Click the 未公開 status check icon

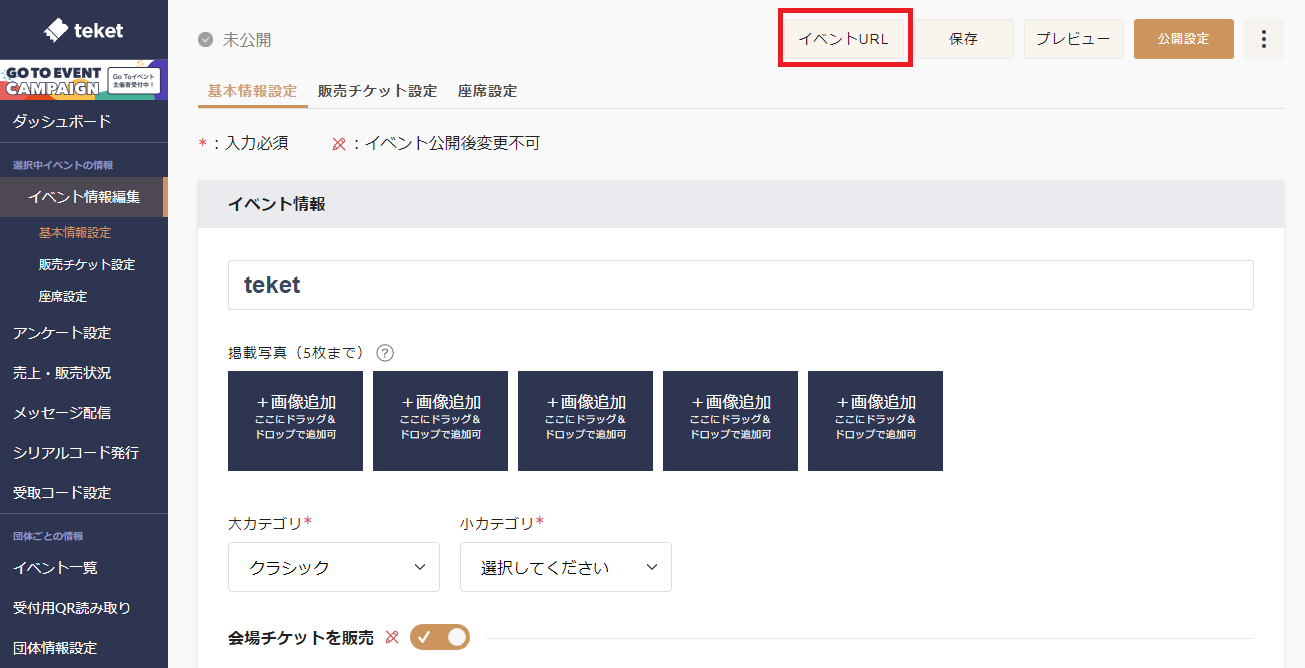point(206,40)
